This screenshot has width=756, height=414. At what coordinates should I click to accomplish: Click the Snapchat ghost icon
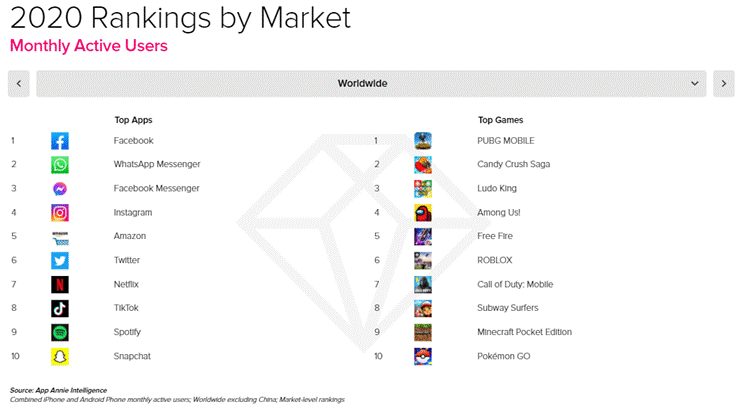click(x=60, y=356)
